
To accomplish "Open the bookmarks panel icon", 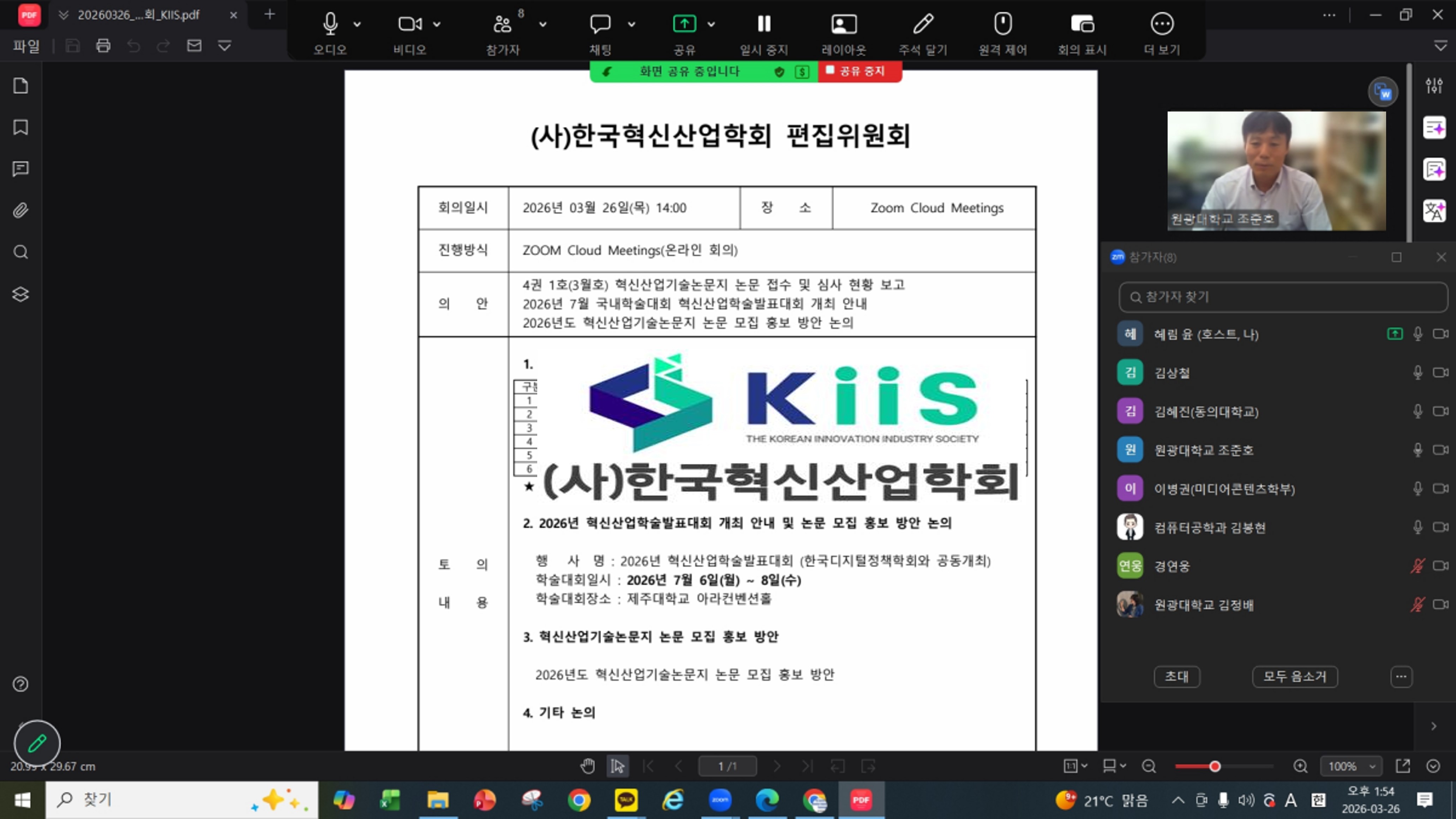I will point(20,127).
